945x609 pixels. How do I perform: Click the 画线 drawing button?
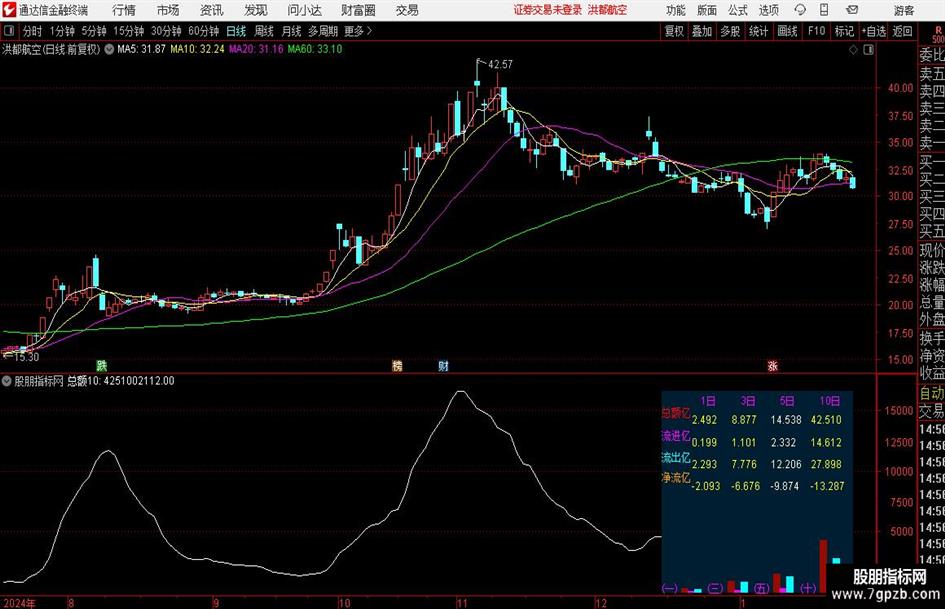click(787, 31)
